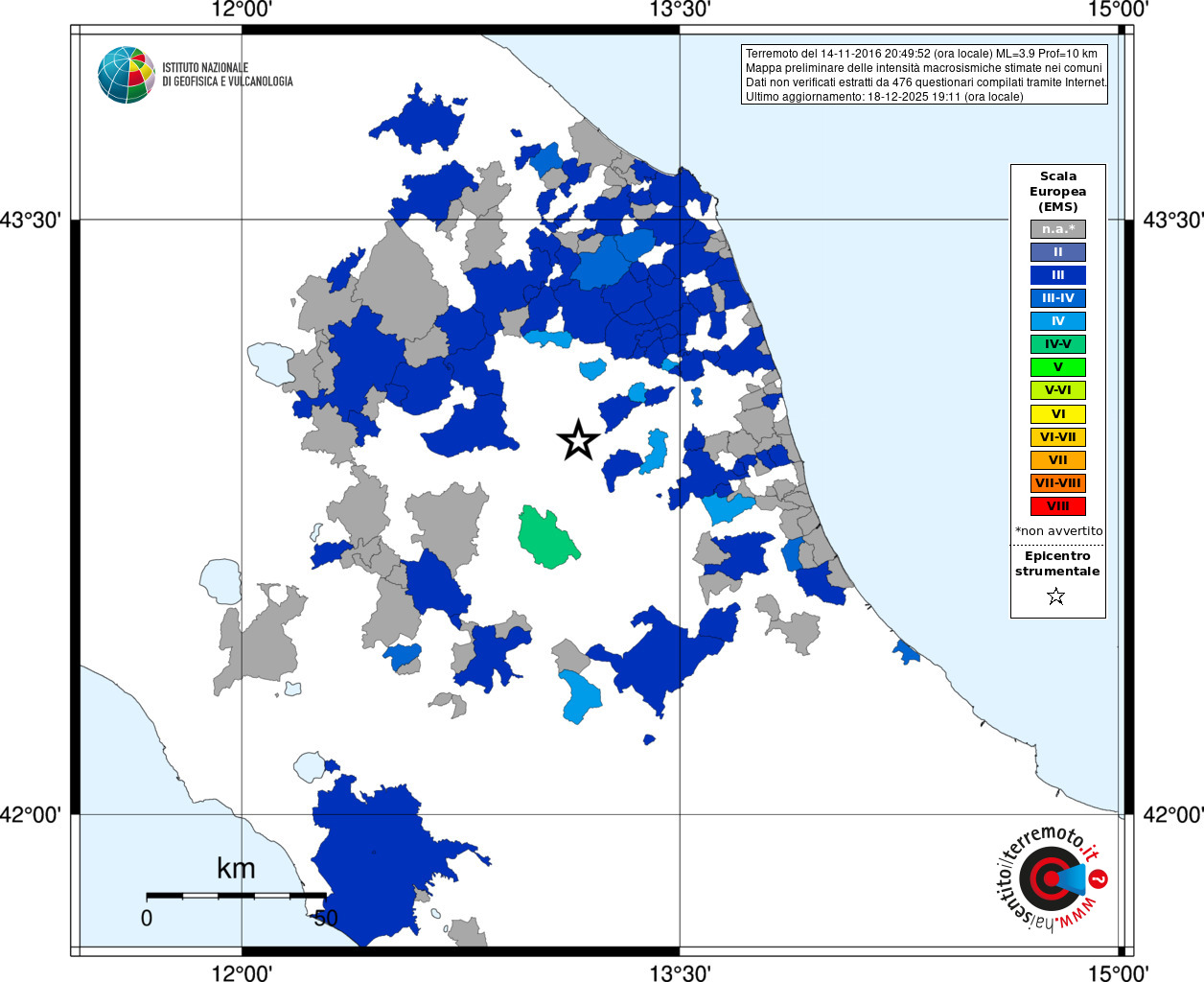Screen dimensions: 1204x982
Task: Select the VII orange legend swatch
Action: pos(1058,460)
